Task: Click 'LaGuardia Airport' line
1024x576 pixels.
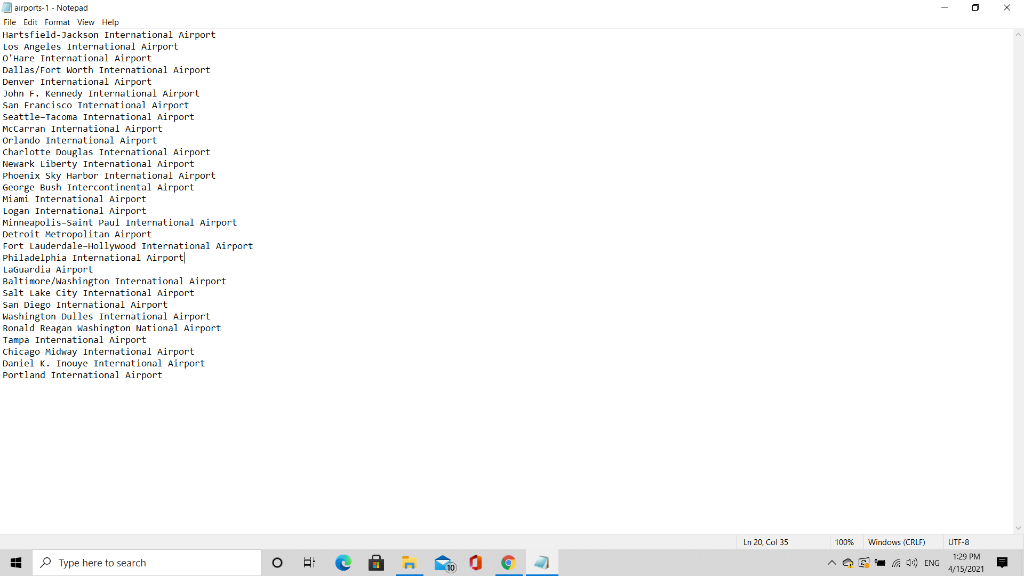Action: pos(47,270)
